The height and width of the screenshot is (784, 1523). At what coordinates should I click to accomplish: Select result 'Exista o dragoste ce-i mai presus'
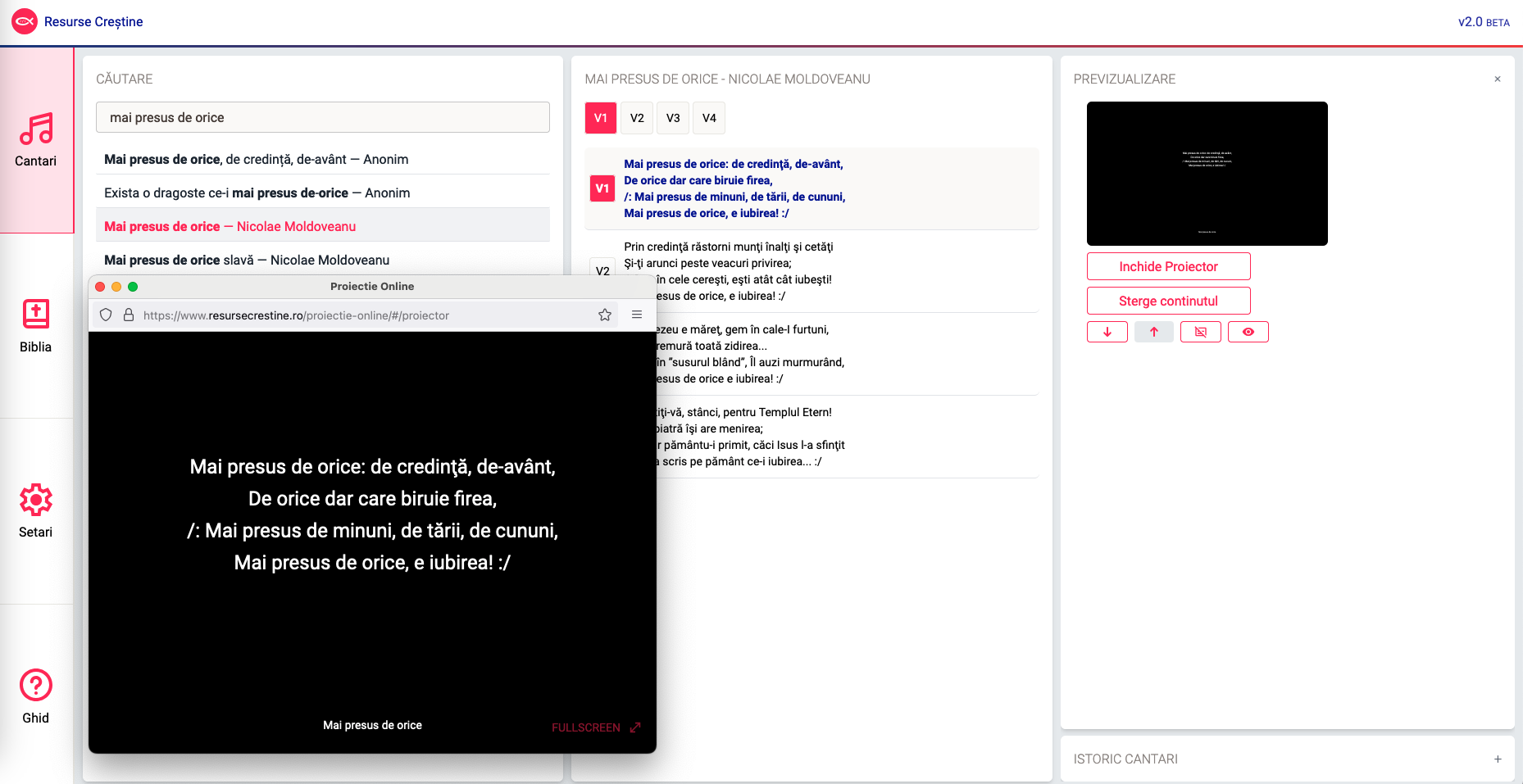[323, 193]
